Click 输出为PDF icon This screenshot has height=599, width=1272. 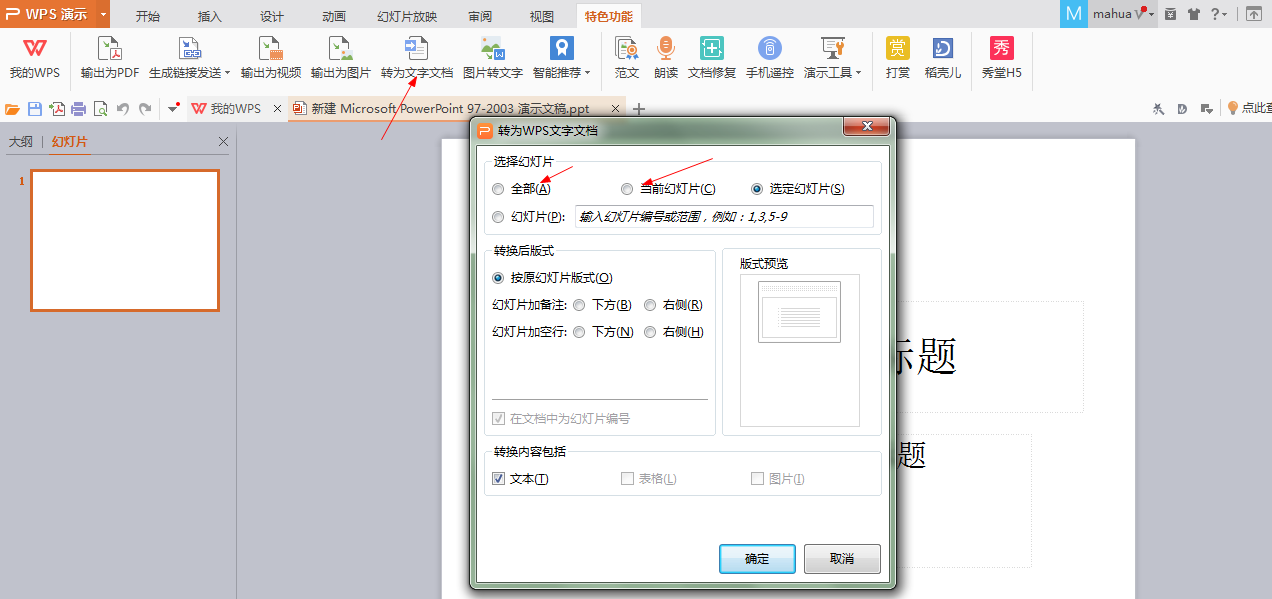click(x=110, y=48)
